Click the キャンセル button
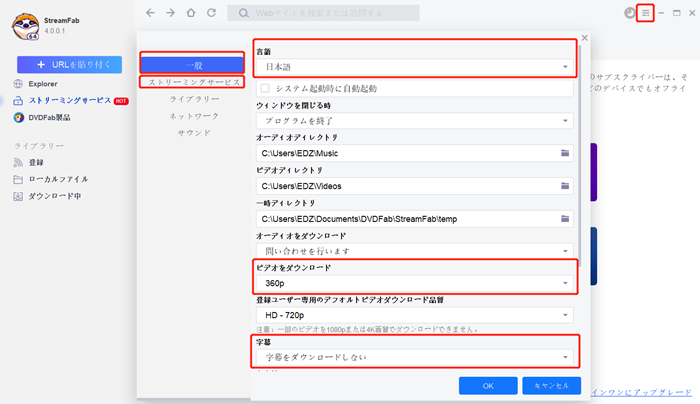Screen dimensions: 700x404 coord(551,385)
